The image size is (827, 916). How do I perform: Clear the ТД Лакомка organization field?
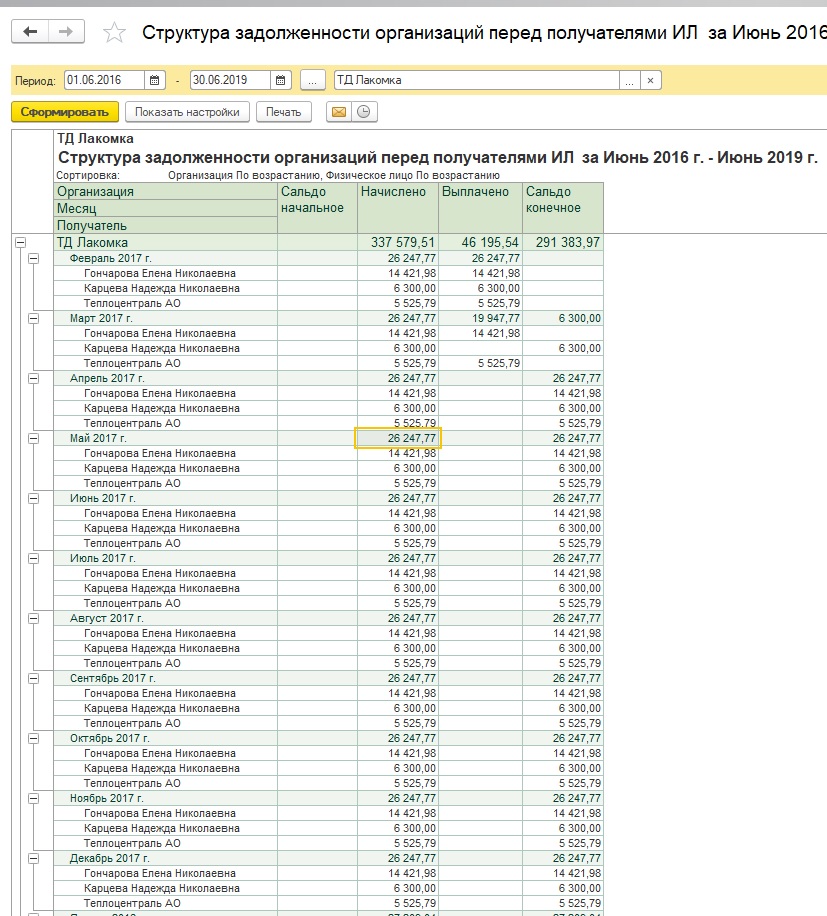pyautogui.click(x=651, y=80)
